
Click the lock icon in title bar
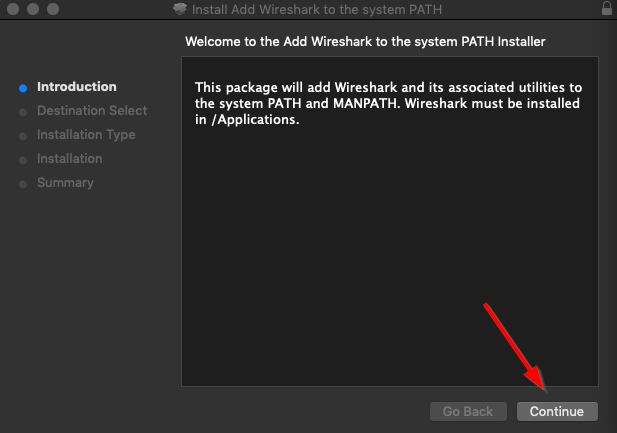tap(607, 9)
